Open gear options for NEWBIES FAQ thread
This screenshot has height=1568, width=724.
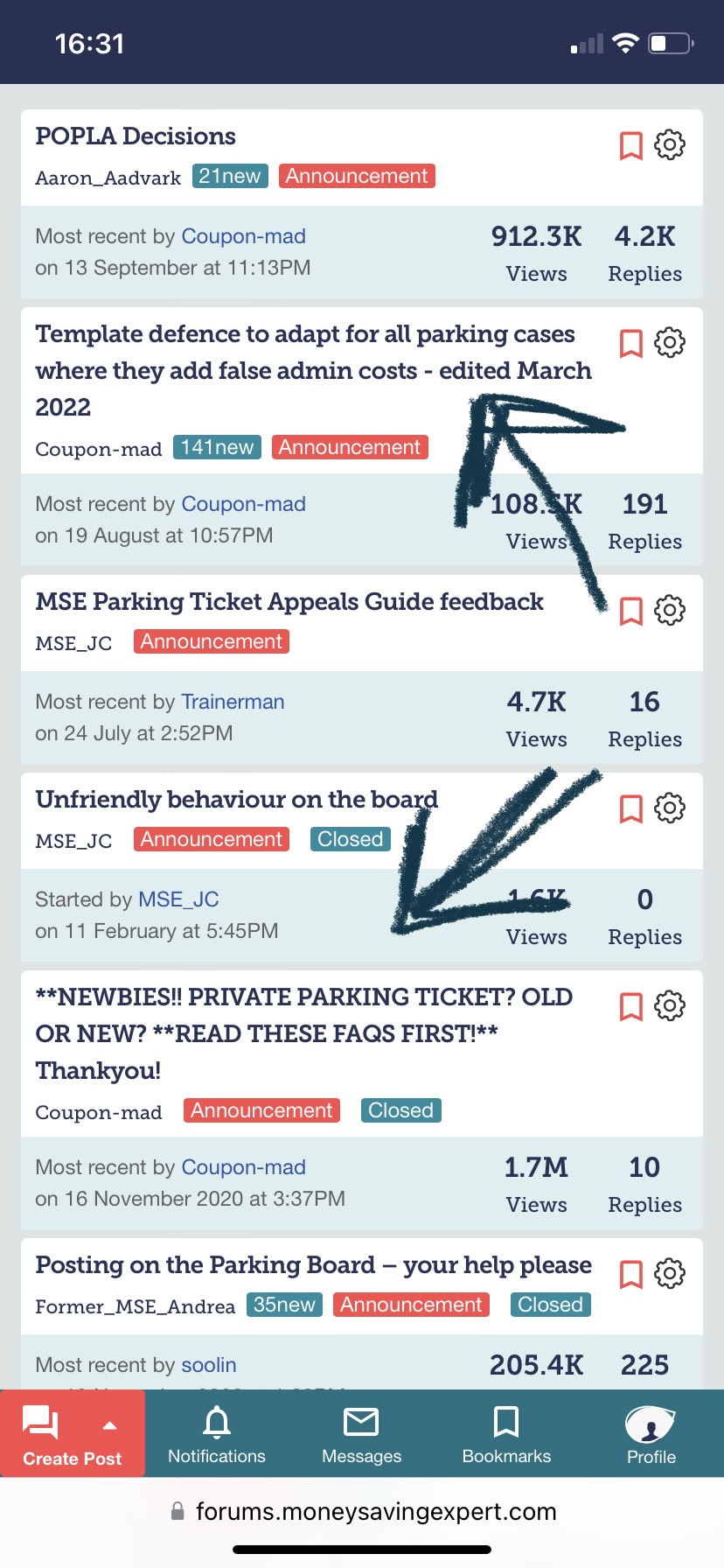(x=670, y=1005)
